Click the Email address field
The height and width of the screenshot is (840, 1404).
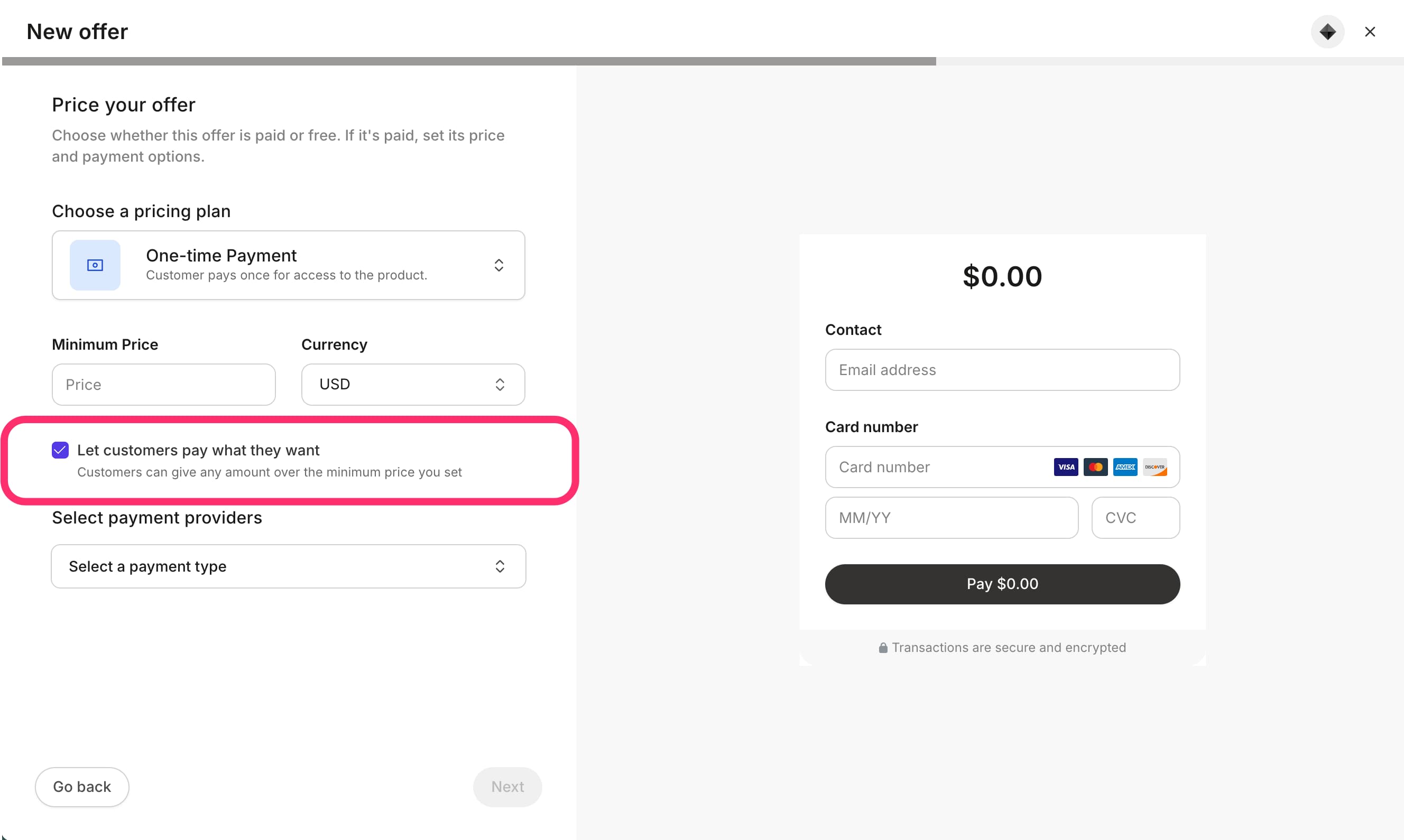point(1002,370)
